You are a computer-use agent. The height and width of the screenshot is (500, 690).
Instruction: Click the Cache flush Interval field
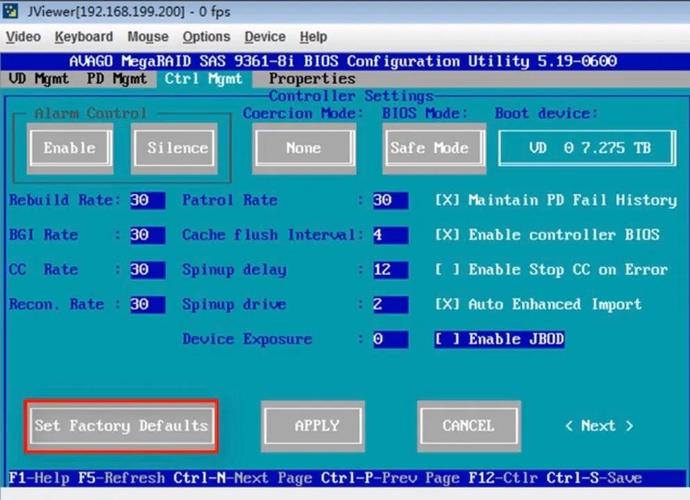click(x=390, y=235)
